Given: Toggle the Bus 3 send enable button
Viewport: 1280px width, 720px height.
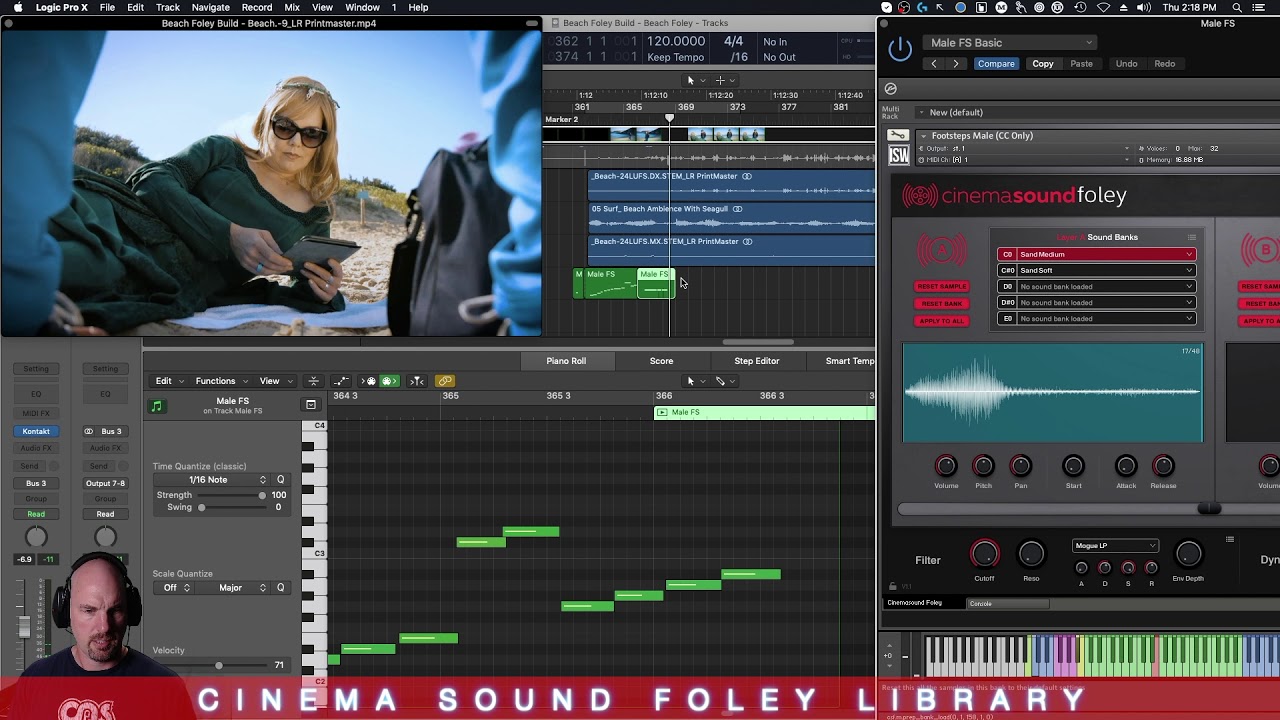Looking at the screenshot, I should pos(88,431).
